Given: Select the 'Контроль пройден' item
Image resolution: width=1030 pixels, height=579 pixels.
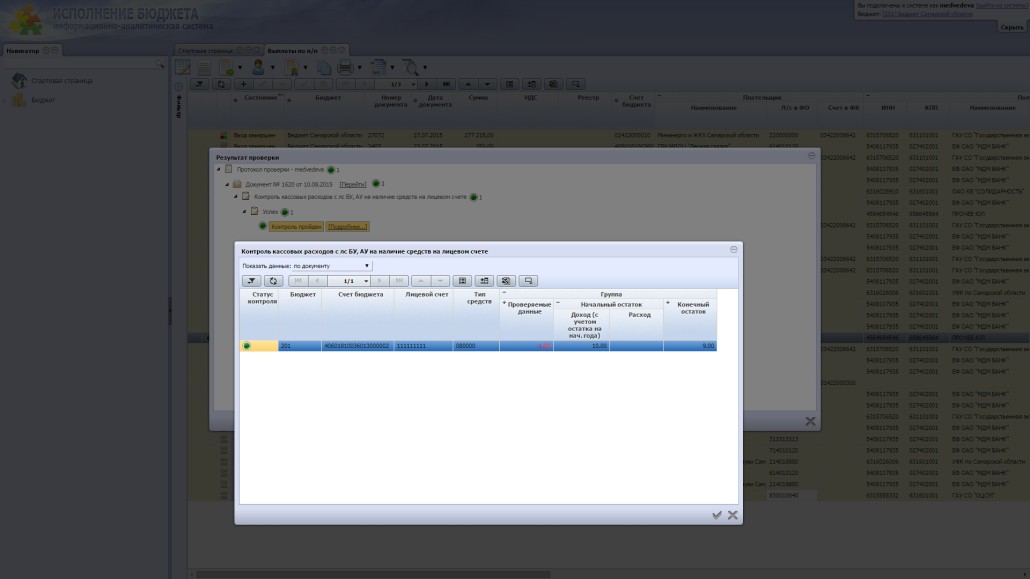Looking at the screenshot, I should coord(296,227).
